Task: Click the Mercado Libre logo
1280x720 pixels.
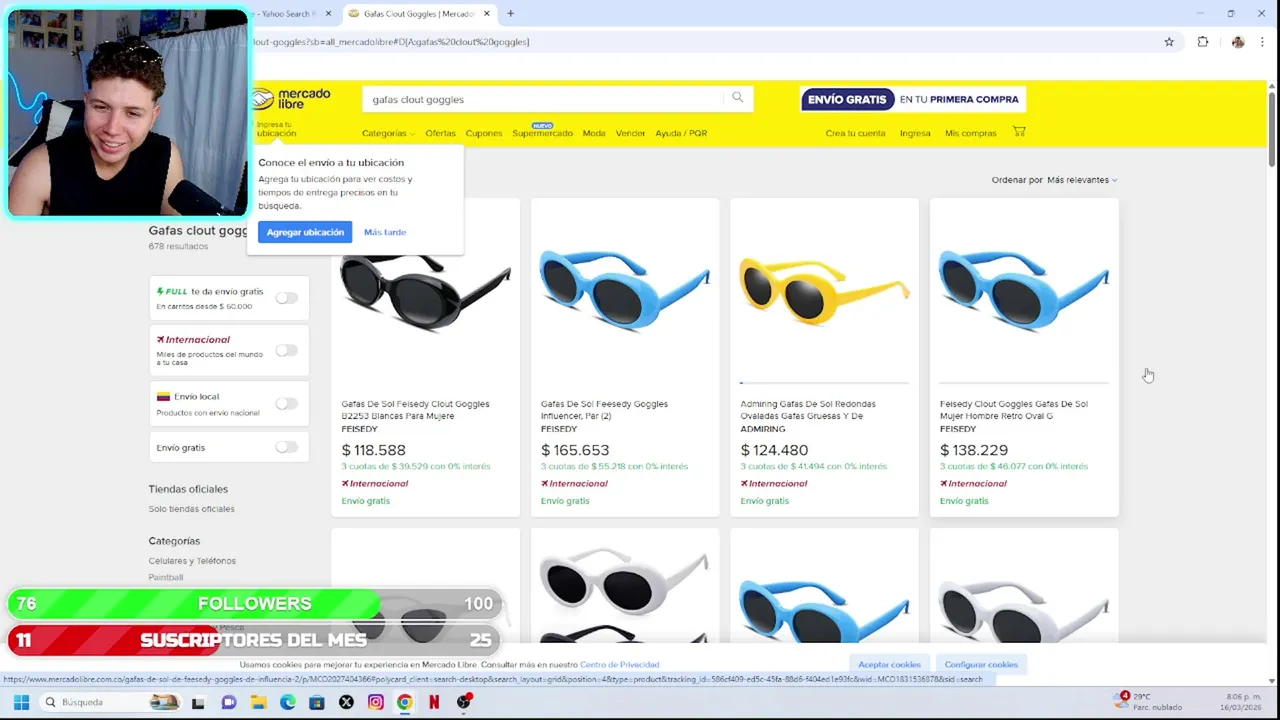Action: coord(291,99)
